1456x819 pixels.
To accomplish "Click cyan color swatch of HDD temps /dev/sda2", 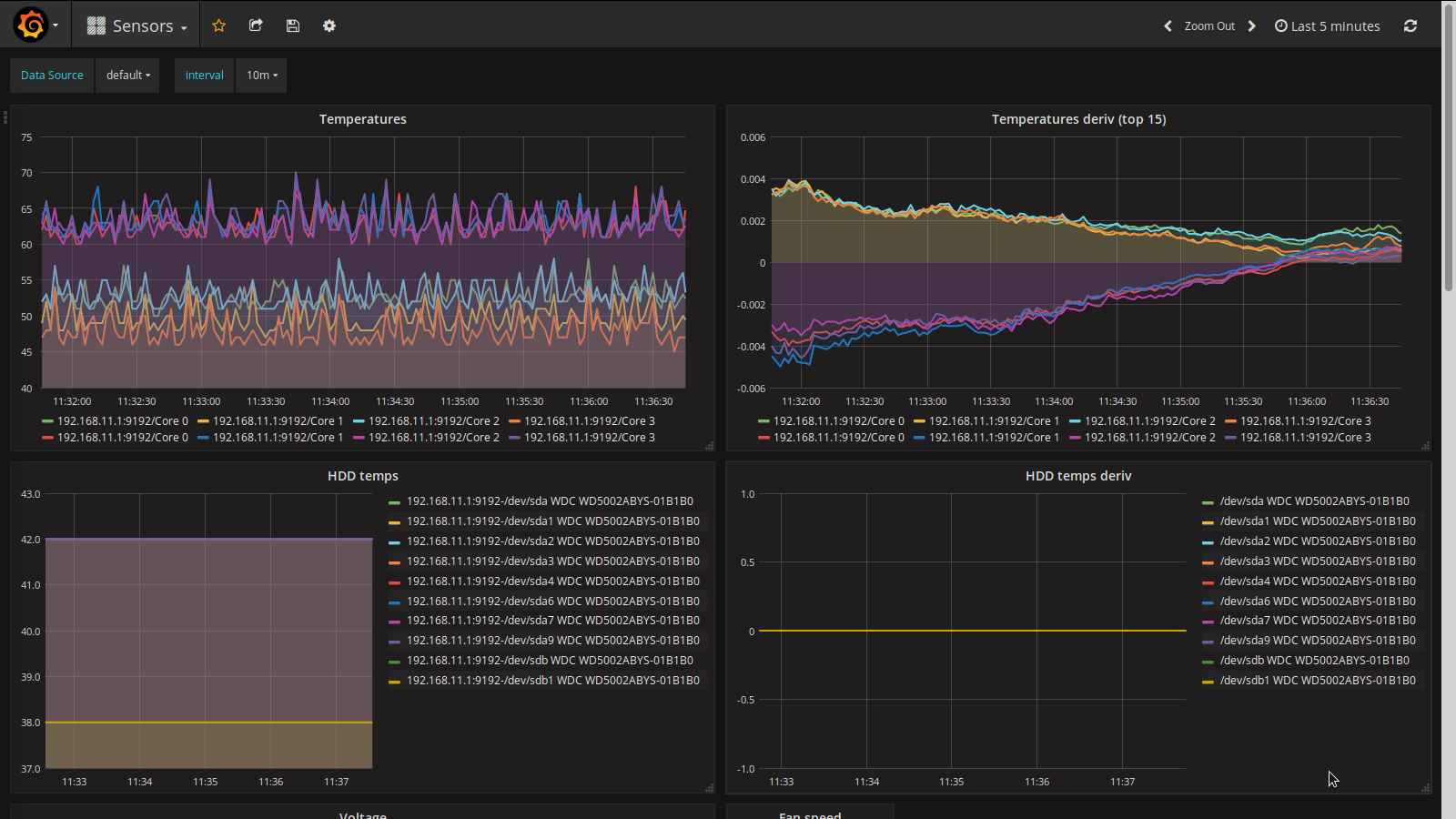I will pyautogui.click(x=394, y=542).
